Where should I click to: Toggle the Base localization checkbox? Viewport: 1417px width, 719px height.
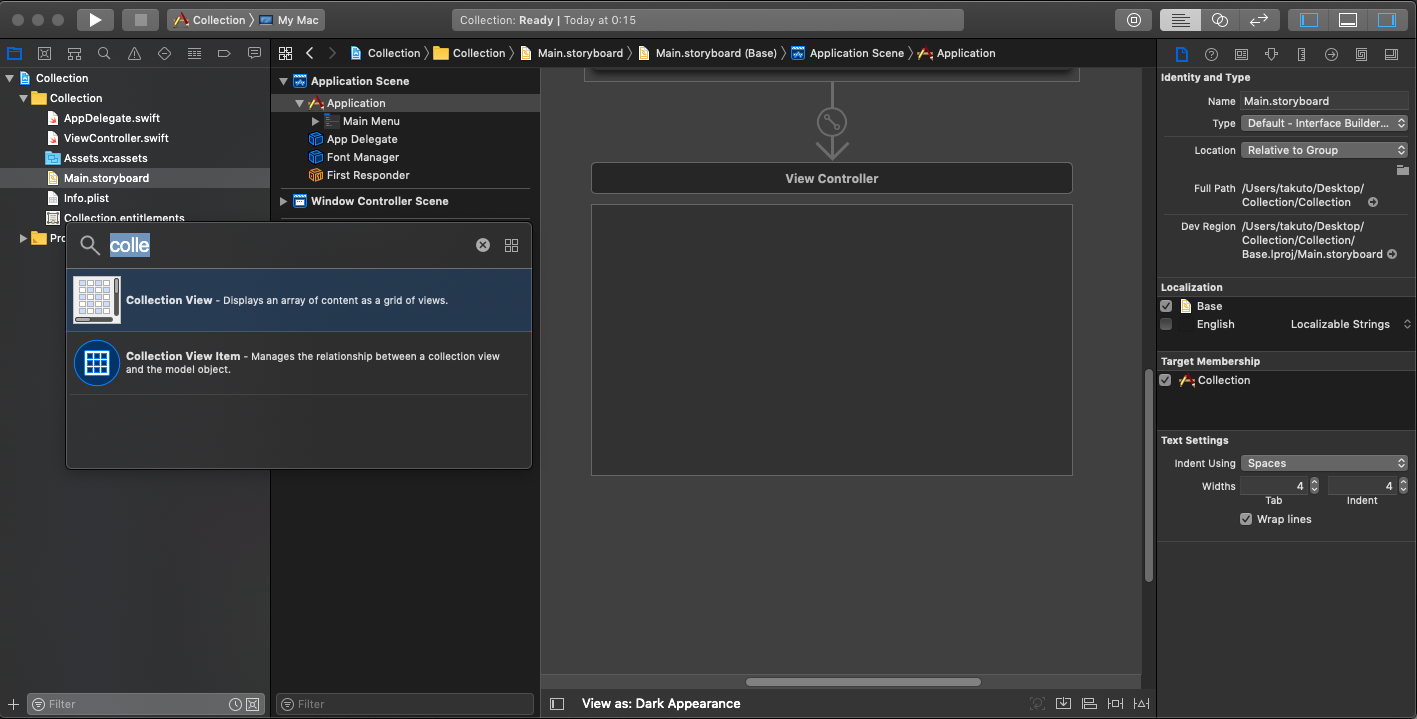[1166, 306]
